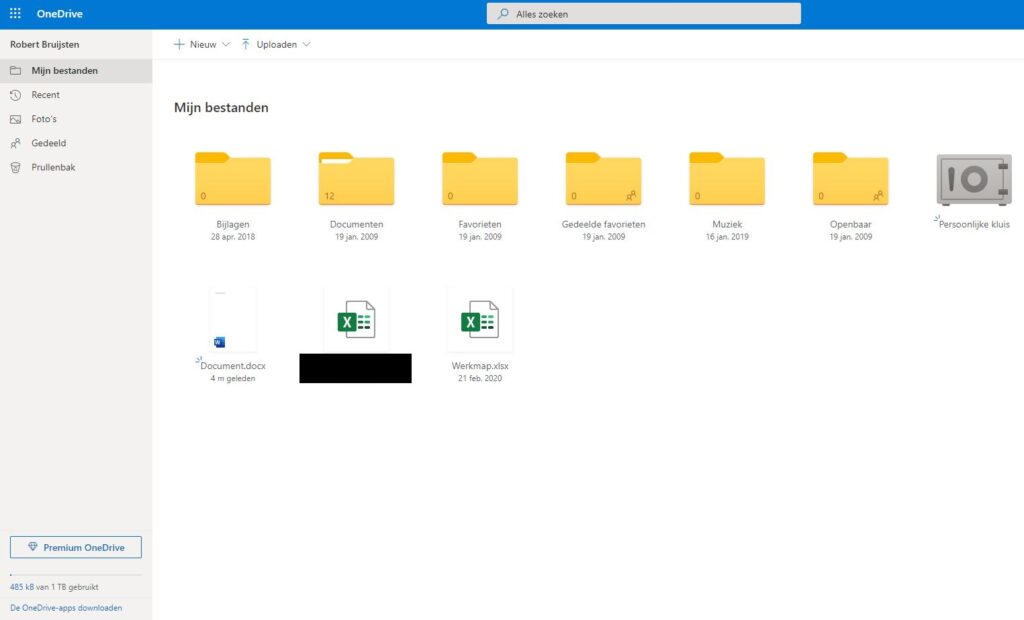Open Foto's in the sidebar
Viewport: 1024px width, 620px height.
(x=44, y=119)
